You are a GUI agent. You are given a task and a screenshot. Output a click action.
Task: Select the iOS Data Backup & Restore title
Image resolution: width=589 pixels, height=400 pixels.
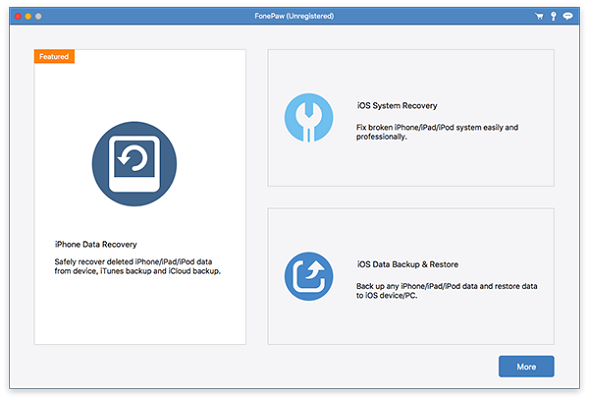(x=408, y=264)
